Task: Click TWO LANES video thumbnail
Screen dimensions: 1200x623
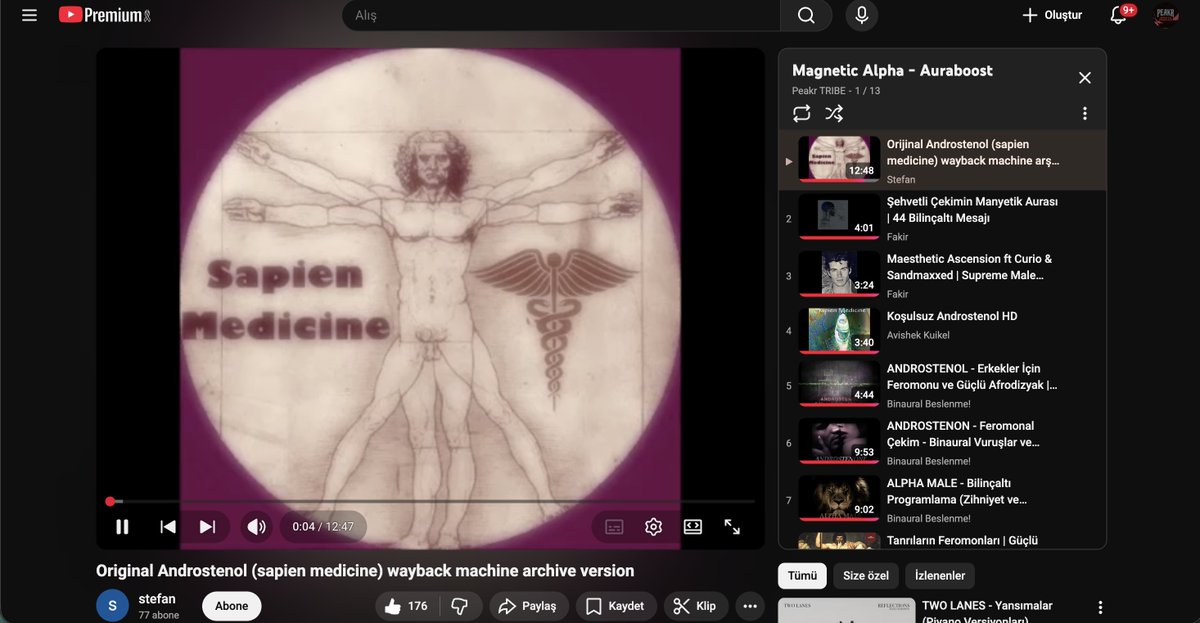Action: tap(846, 610)
